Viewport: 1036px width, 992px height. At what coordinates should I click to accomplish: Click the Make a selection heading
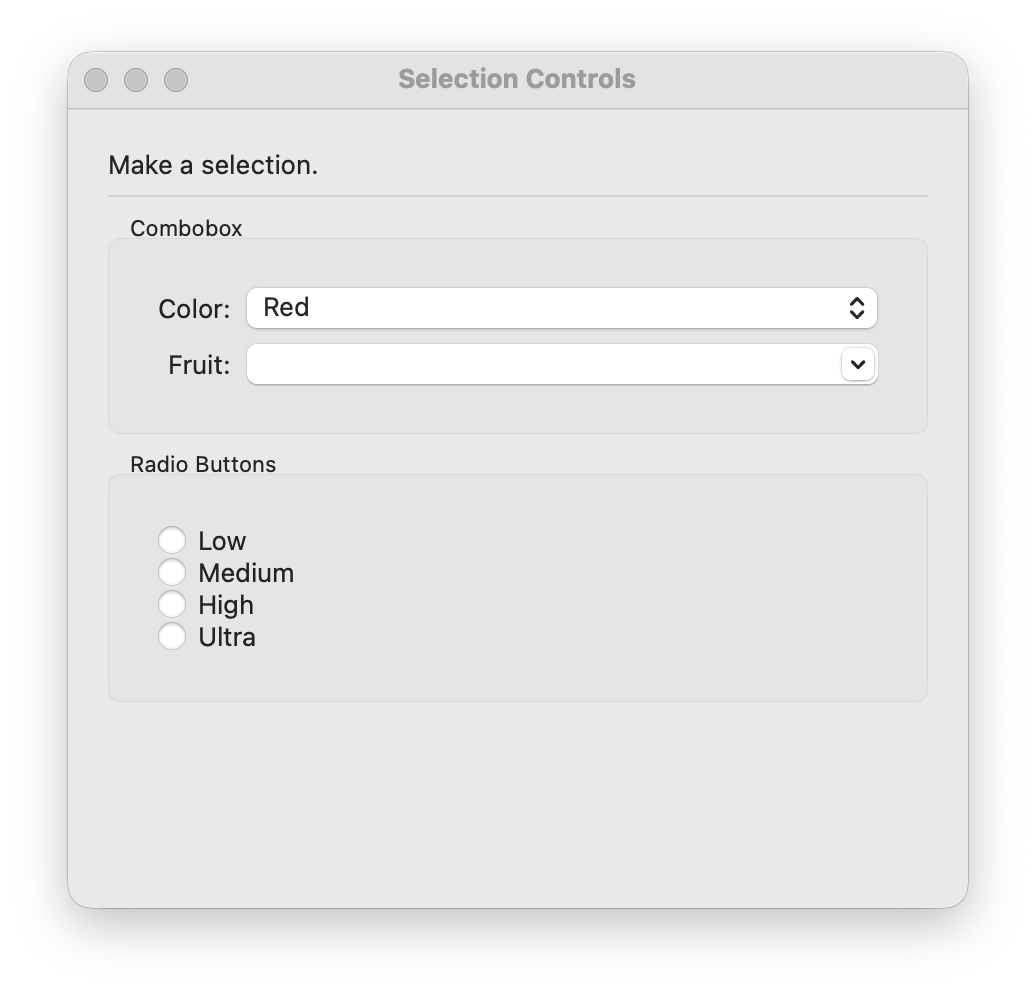point(214,165)
